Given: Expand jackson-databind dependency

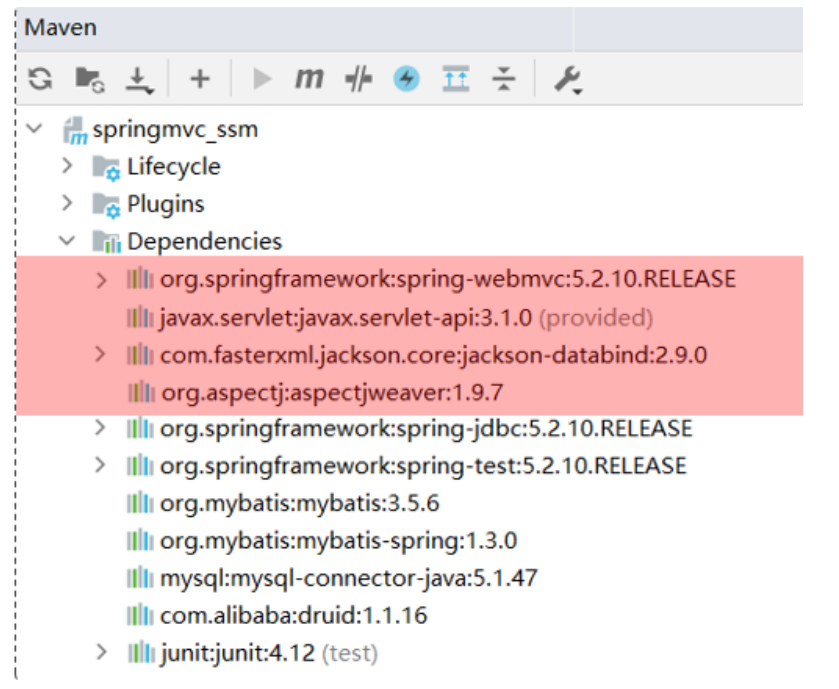Looking at the screenshot, I should (100, 355).
